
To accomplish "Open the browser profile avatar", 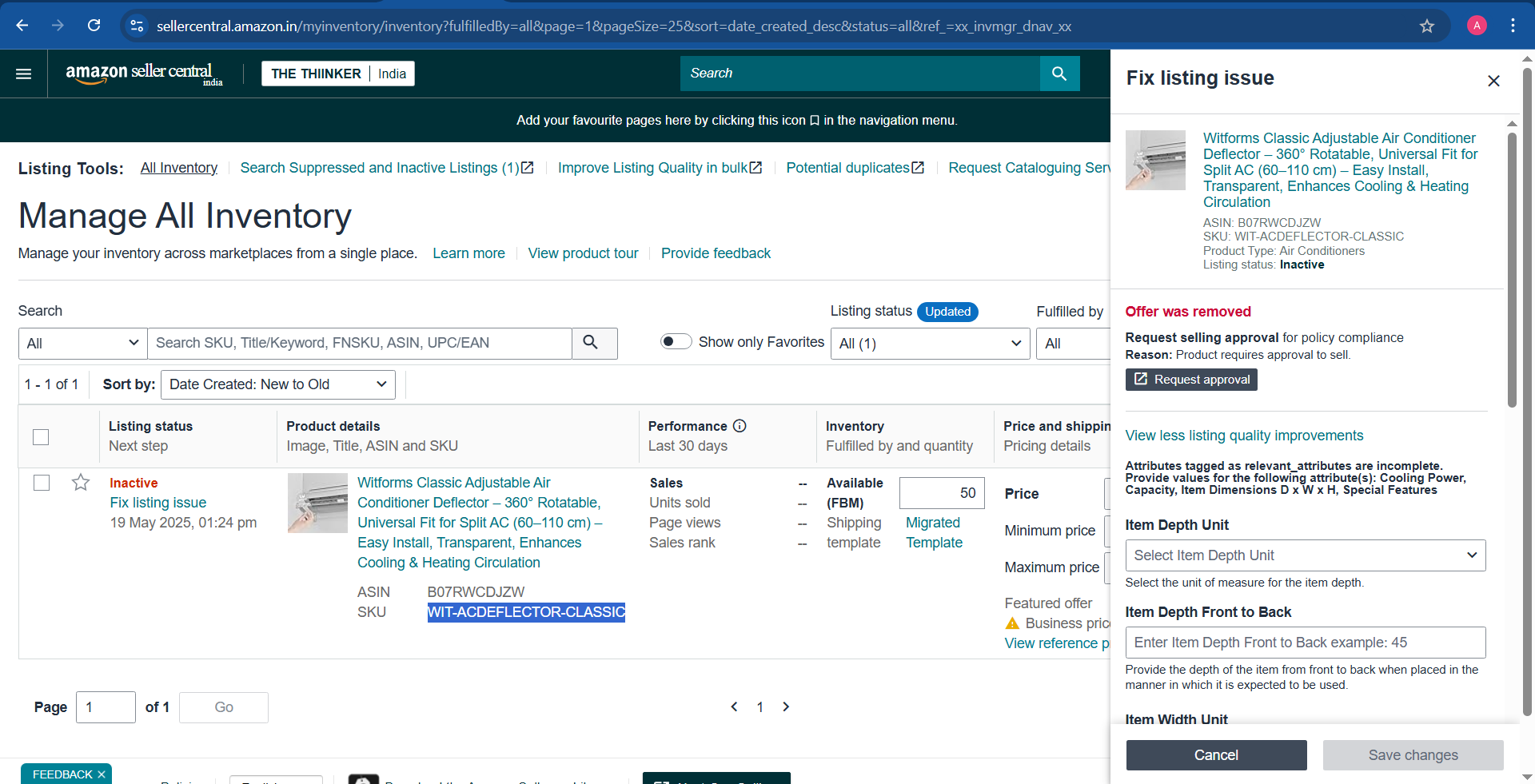I will click(1477, 26).
